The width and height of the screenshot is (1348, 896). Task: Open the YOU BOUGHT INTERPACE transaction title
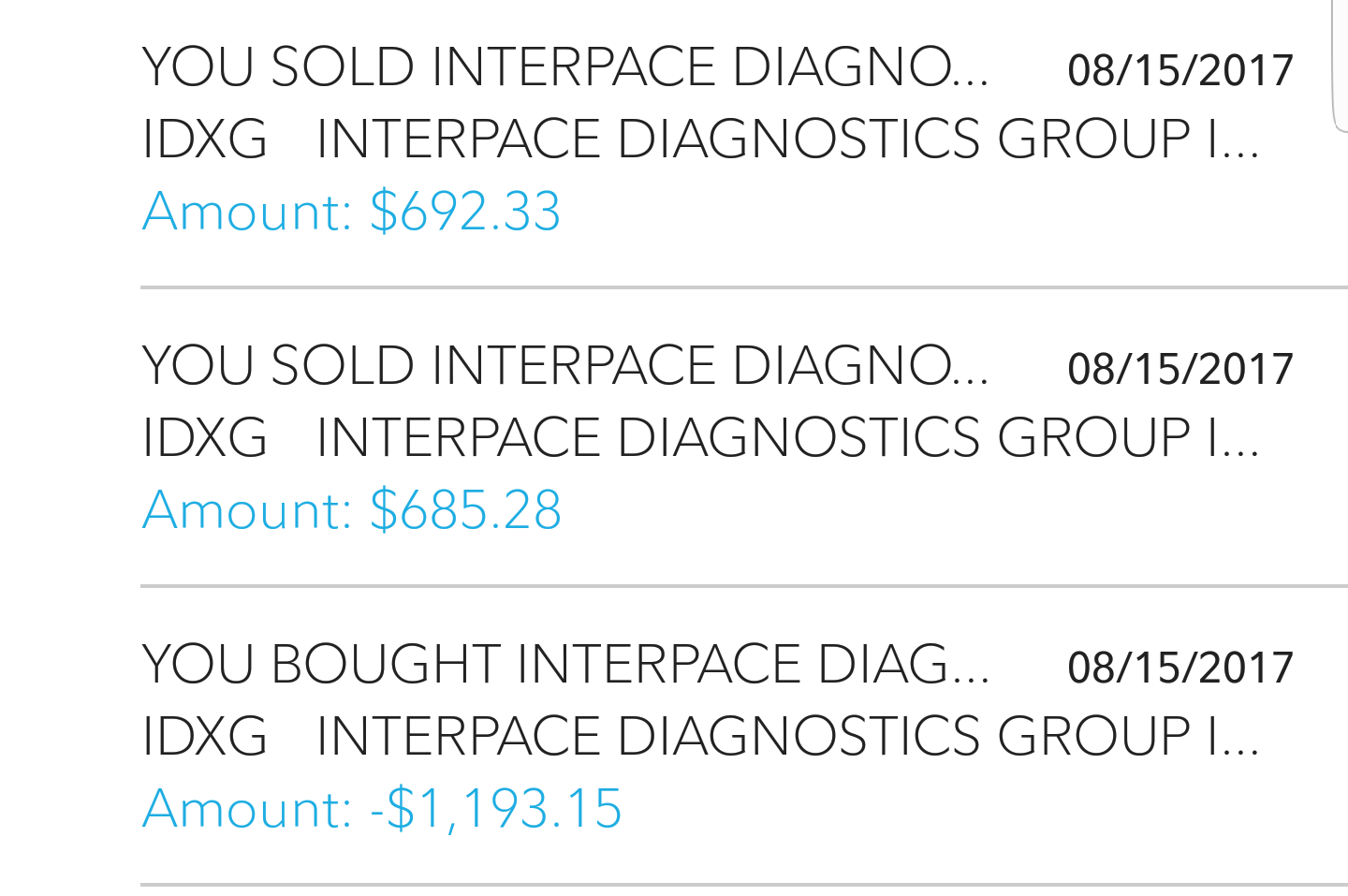pyautogui.click(x=564, y=664)
